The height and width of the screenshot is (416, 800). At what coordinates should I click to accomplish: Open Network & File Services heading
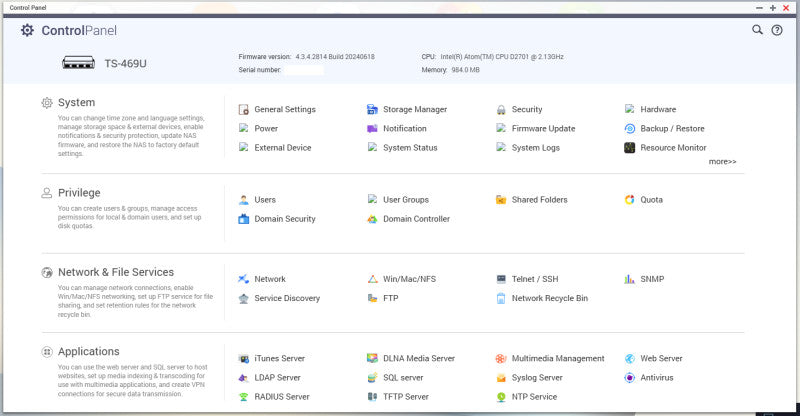116,272
